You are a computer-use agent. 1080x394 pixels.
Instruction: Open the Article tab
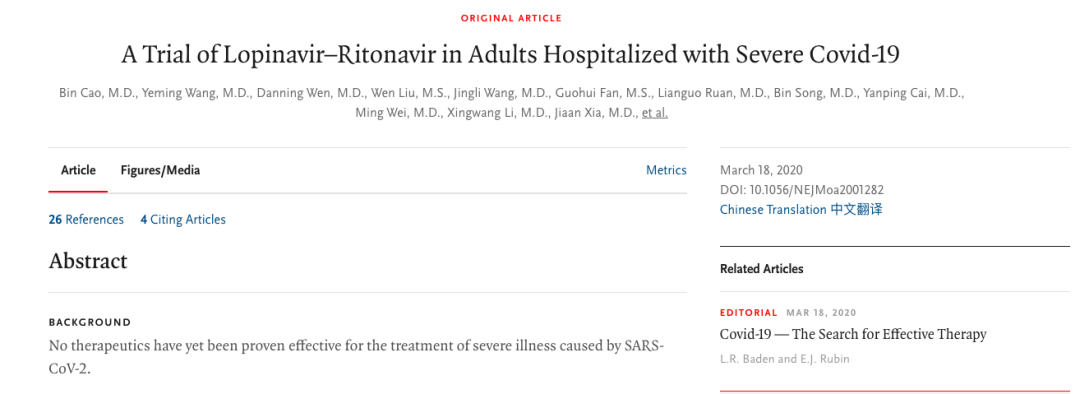78,170
